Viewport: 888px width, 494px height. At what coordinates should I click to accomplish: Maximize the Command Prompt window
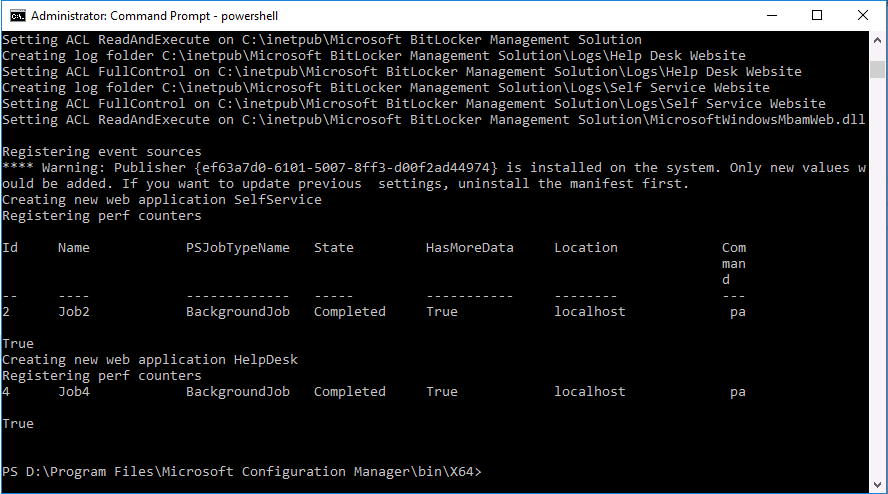click(x=817, y=15)
